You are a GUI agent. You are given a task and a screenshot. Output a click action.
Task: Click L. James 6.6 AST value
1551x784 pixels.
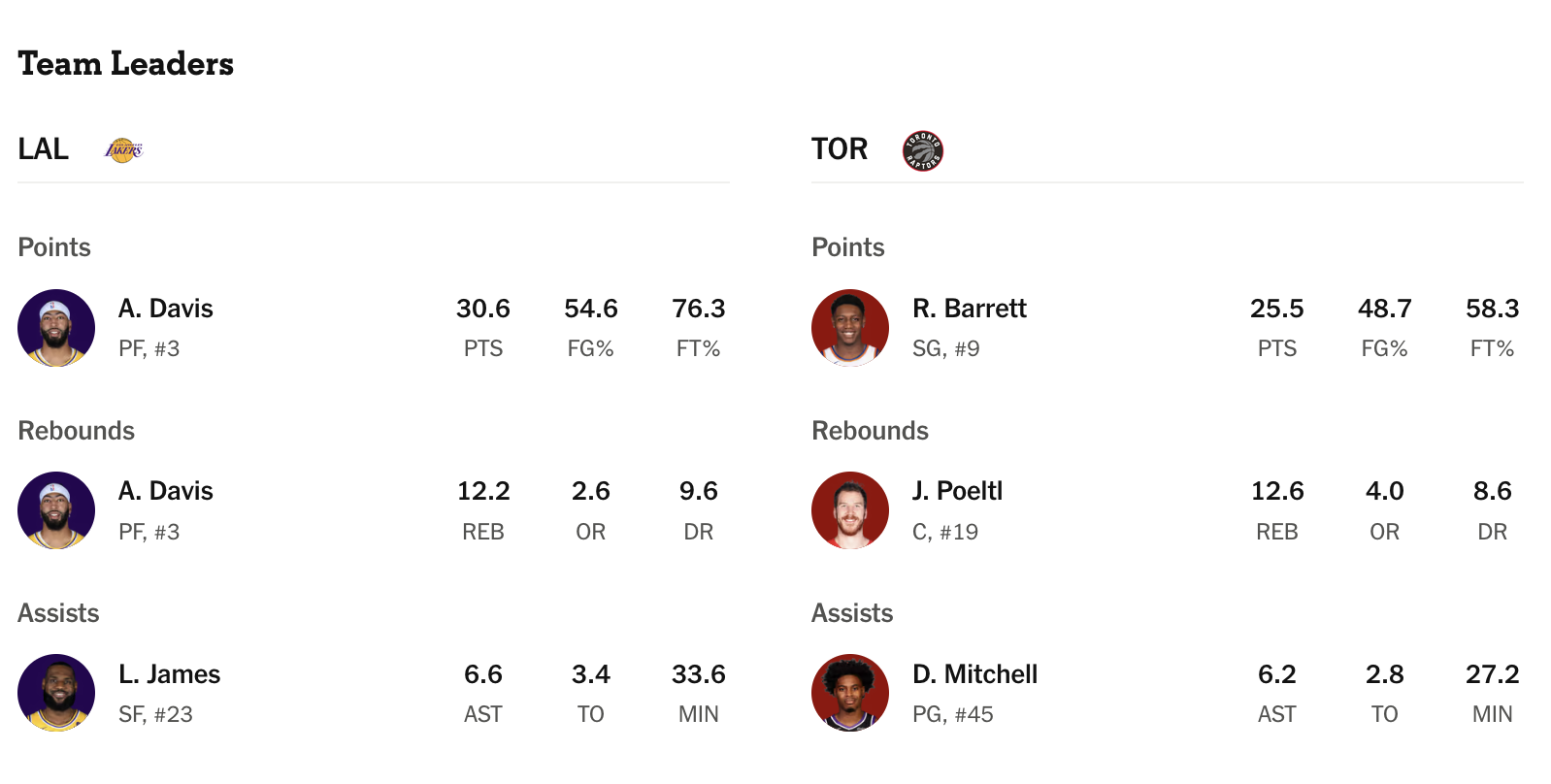(x=483, y=674)
